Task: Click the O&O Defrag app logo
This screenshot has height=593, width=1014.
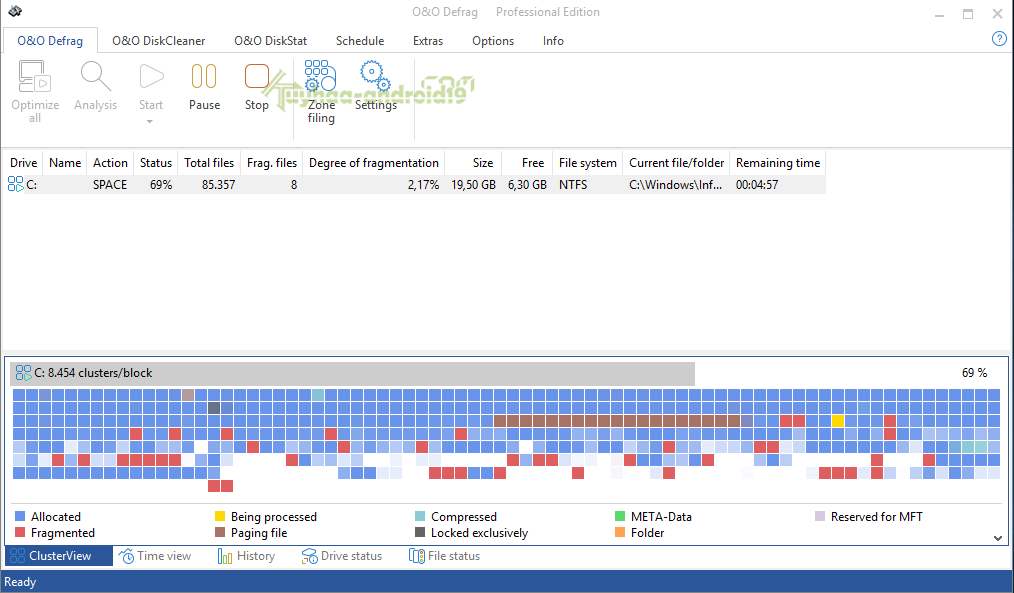Action: tap(15, 11)
